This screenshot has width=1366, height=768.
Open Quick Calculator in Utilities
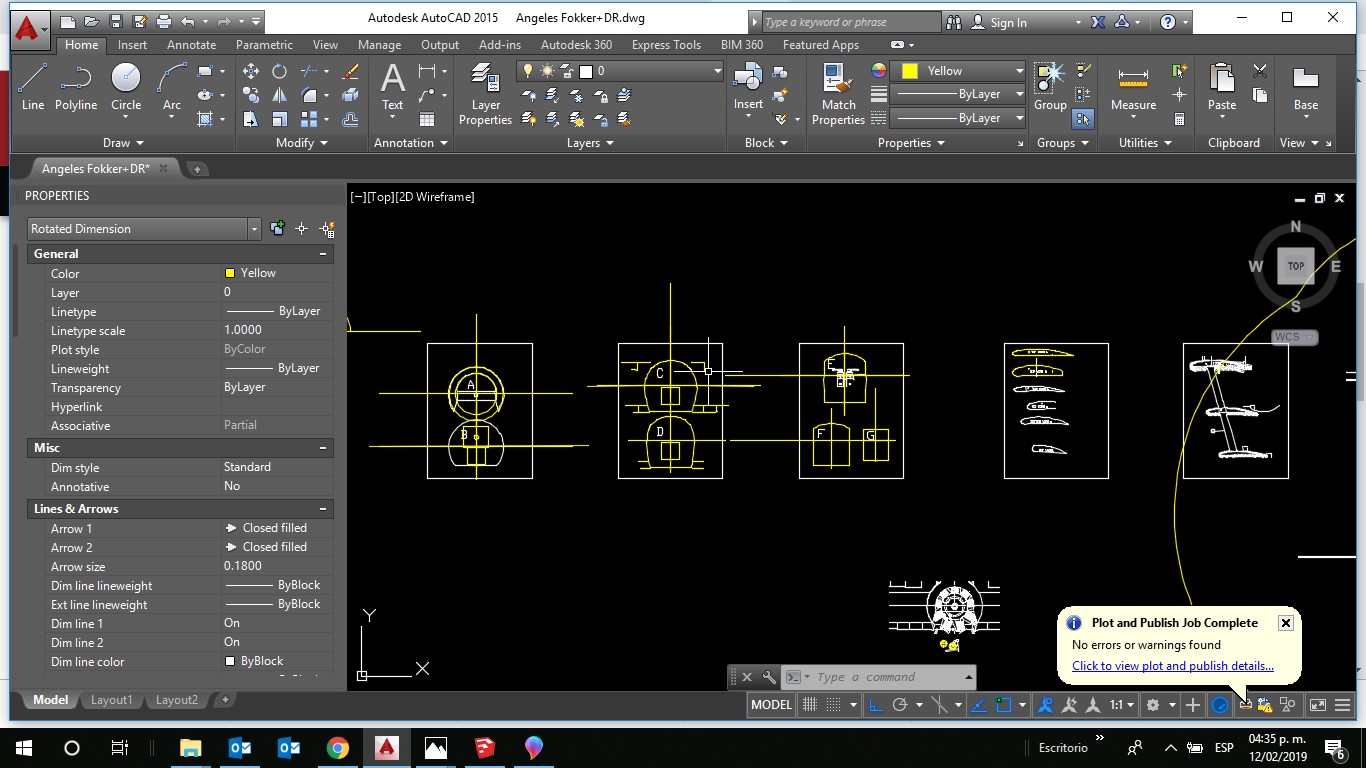click(1180, 119)
